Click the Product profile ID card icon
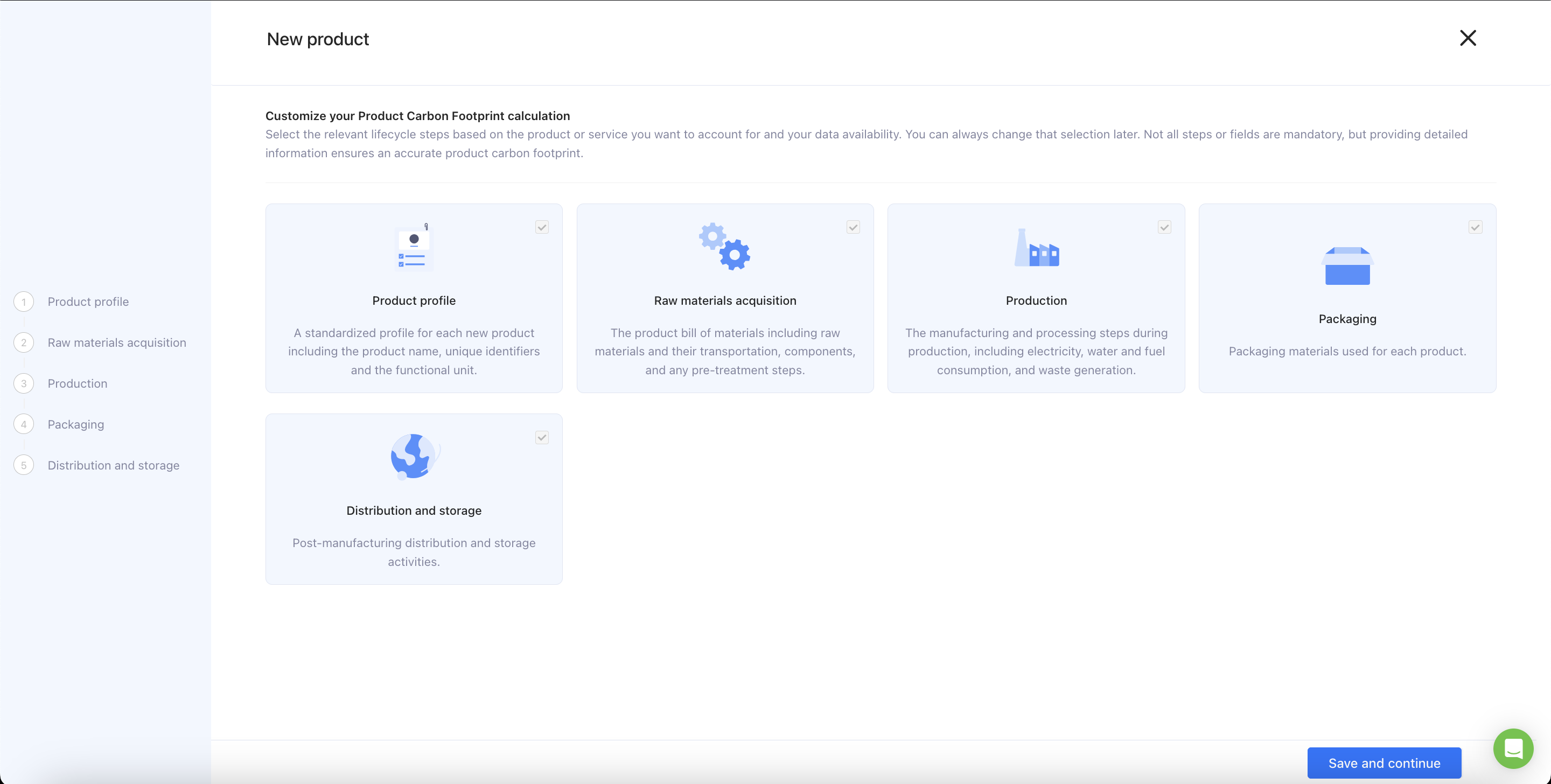The height and width of the screenshot is (784, 1551). 414,248
